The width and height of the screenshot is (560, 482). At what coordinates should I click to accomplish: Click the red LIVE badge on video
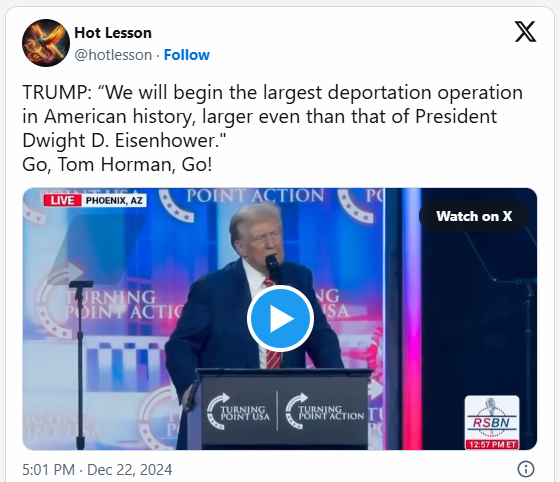tap(62, 200)
